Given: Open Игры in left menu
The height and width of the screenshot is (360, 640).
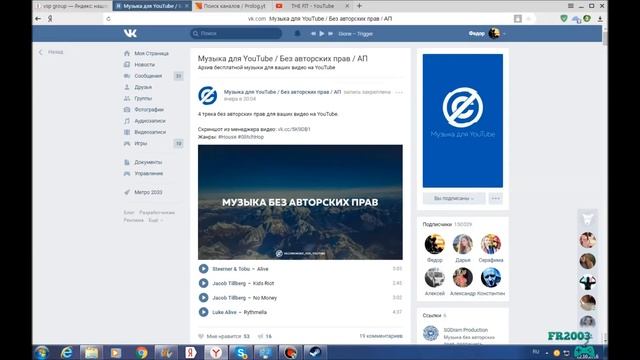Looking at the screenshot, I should 140,143.
